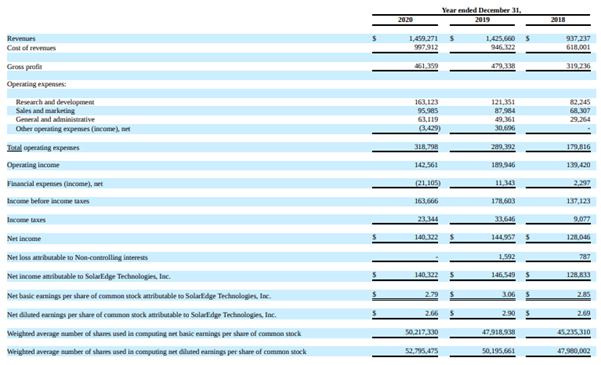Select 2019 net income value 144,957
Image resolution: width=601 pixels, height=365 pixels.
coord(503,237)
